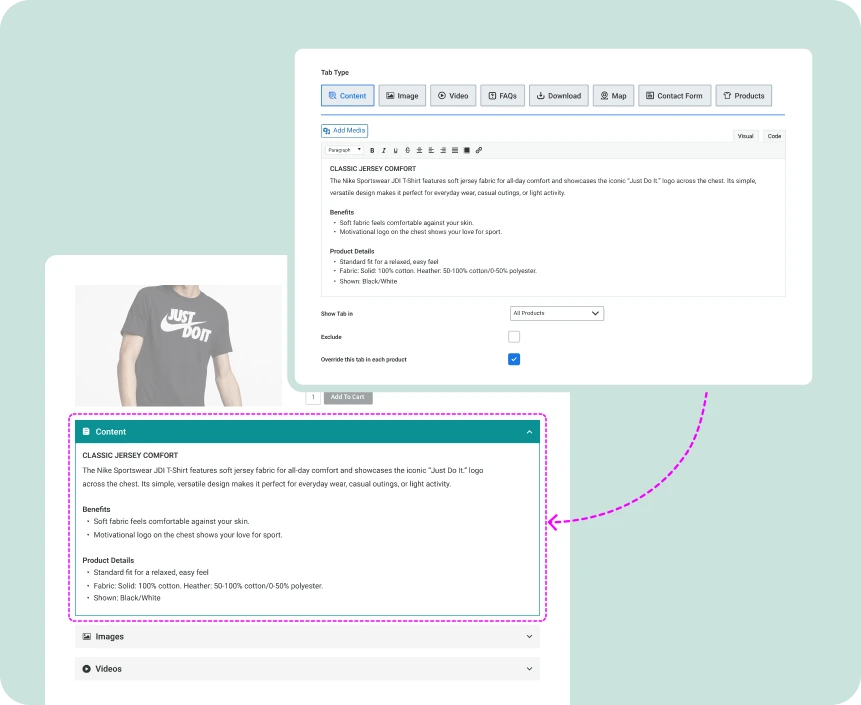Switch to the Visual editor tab
This screenshot has height=705, width=861.
(x=745, y=136)
